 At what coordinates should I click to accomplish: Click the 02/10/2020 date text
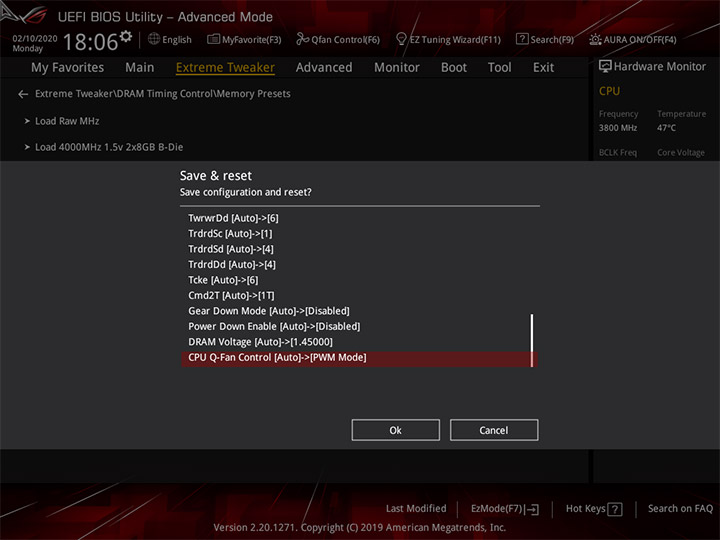point(35,39)
